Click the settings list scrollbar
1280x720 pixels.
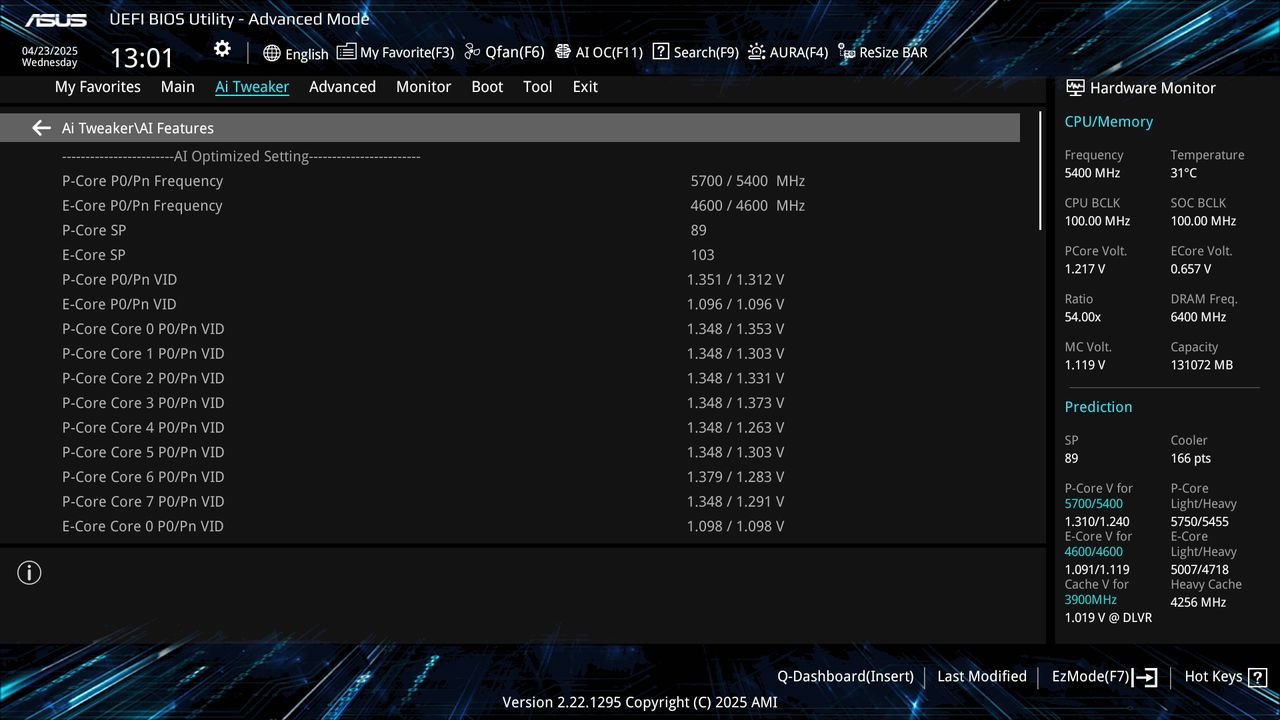point(1040,170)
